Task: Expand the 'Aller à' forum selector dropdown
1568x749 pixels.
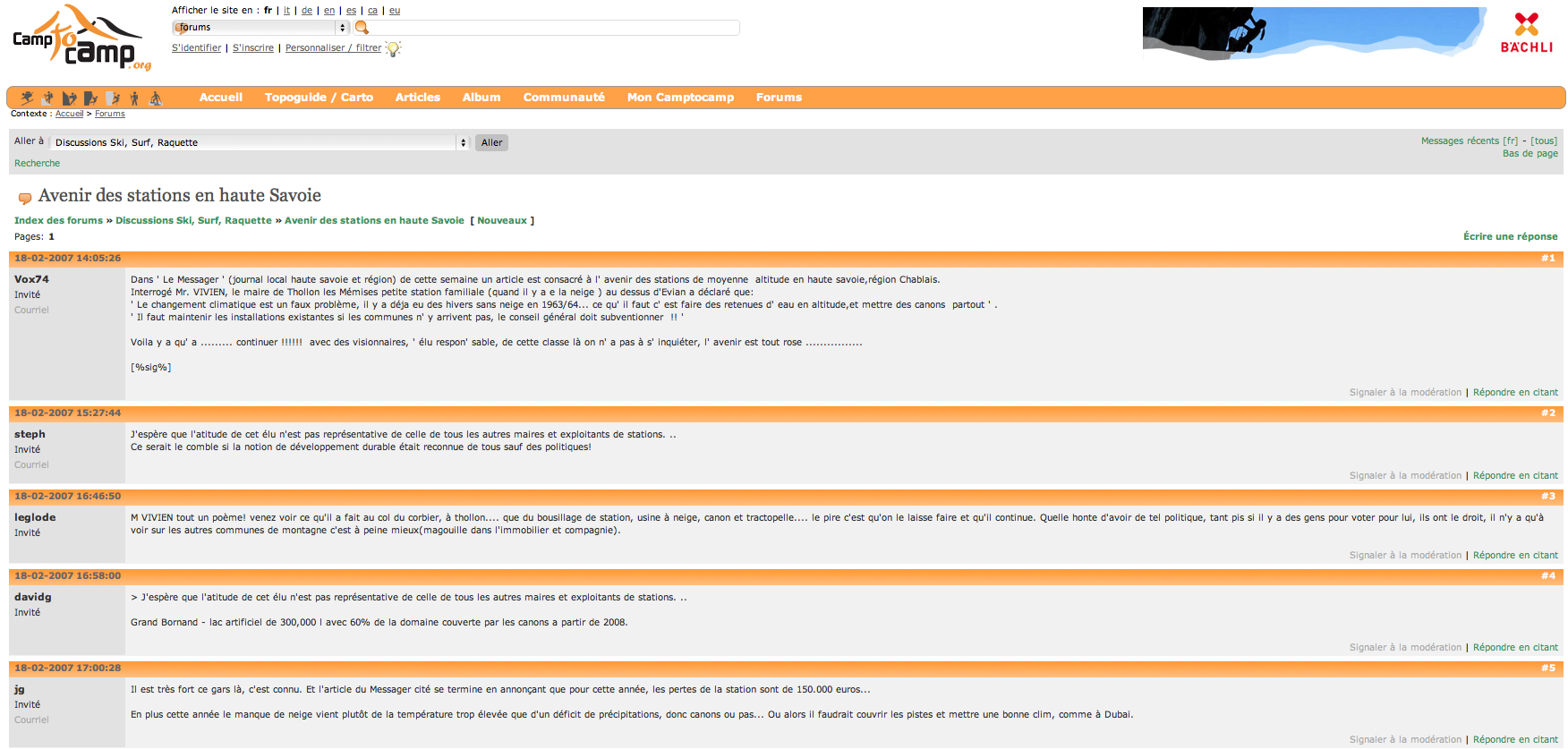Action: point(260,142)
